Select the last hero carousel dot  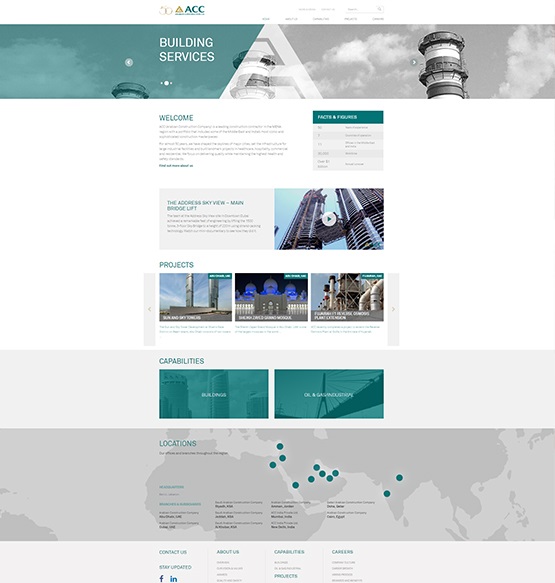pos(171,83)
